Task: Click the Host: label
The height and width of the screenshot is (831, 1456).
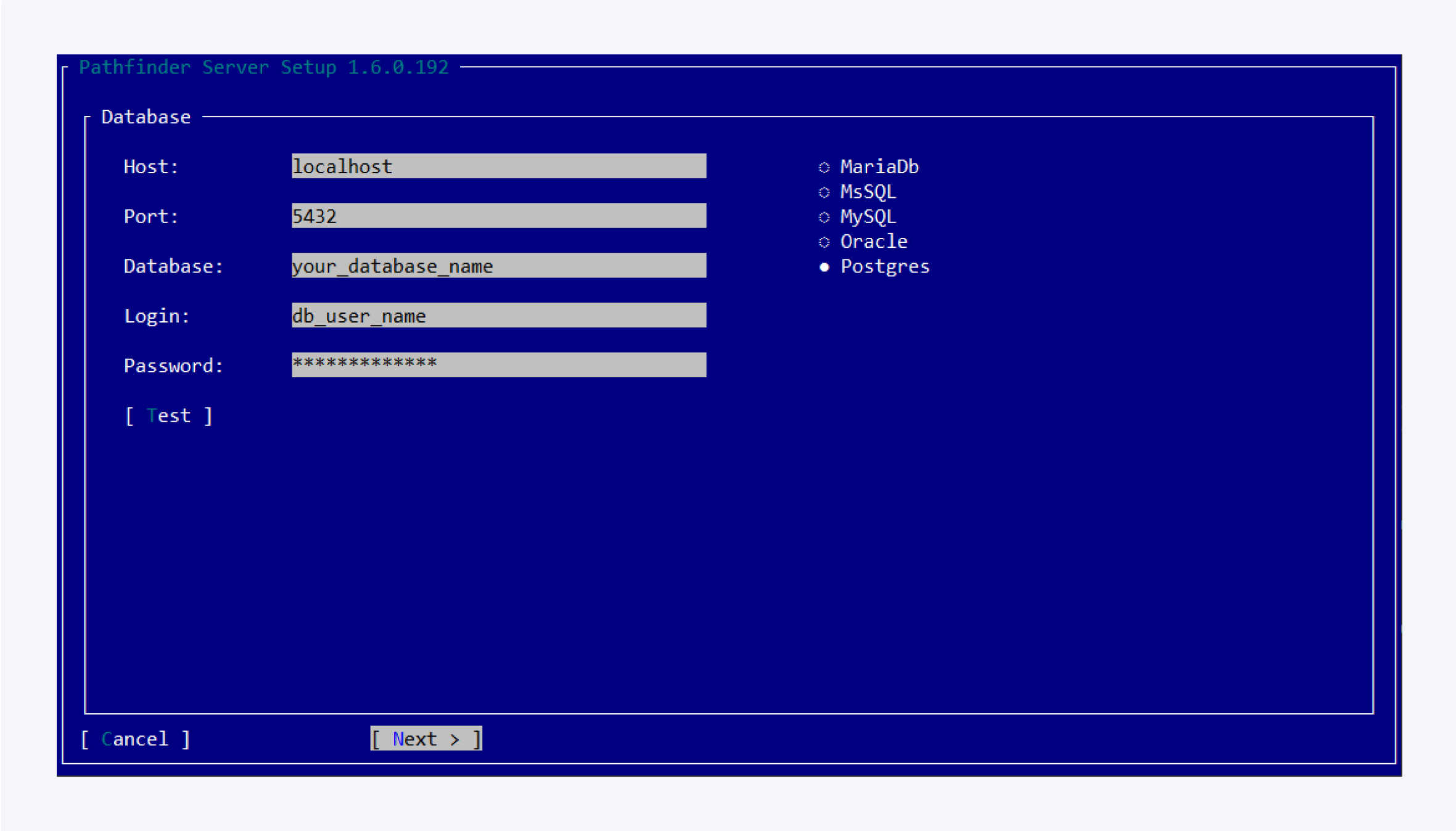Action: [150, 166]
